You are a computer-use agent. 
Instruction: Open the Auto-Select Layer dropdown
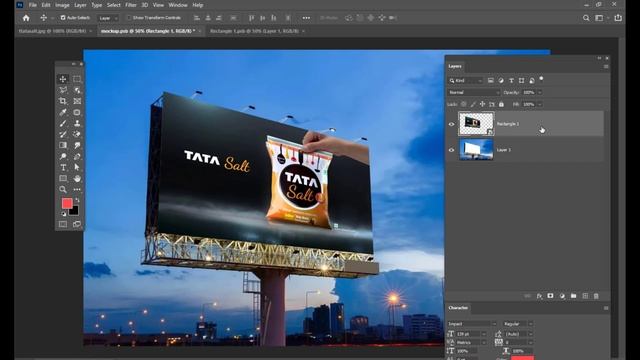coord(108,18)
